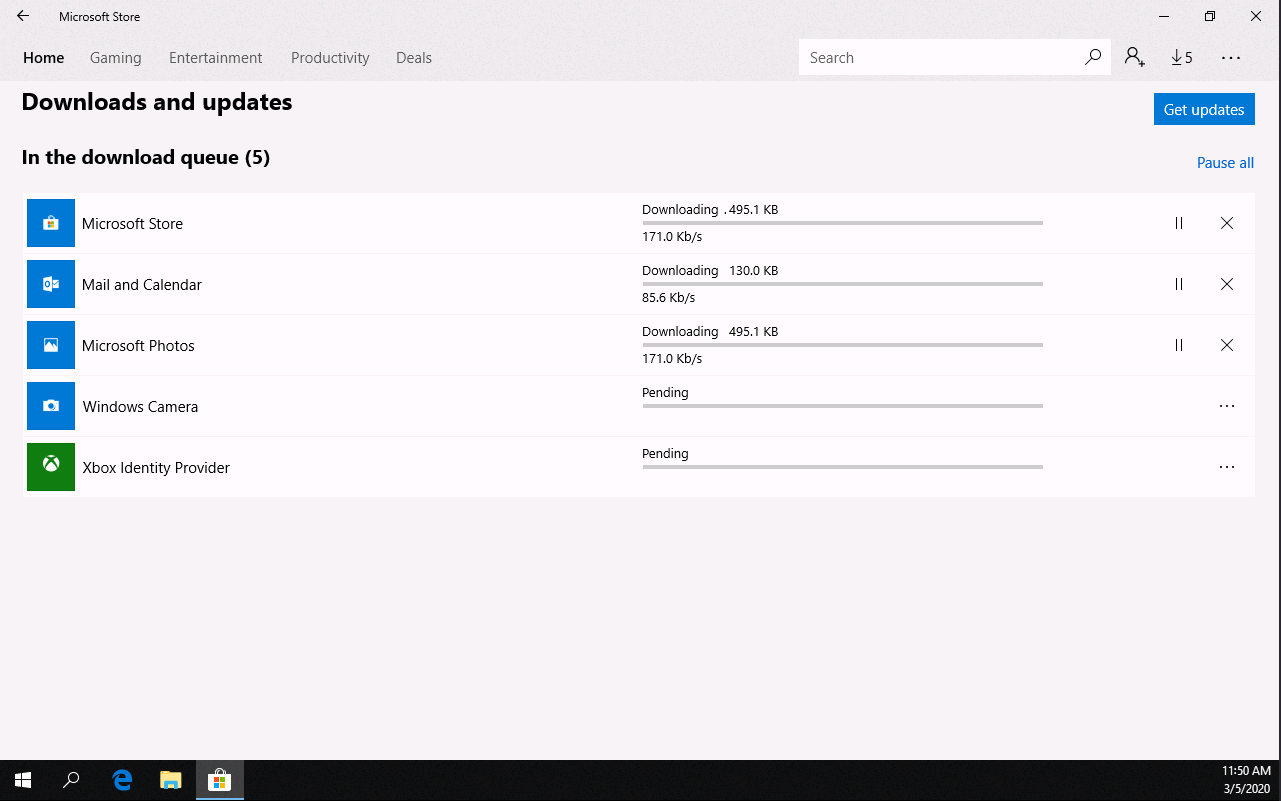This screenshot has width=1281, height=801.
Task: Select the Microsoft Photos app icon
Action: pos(50,345)
